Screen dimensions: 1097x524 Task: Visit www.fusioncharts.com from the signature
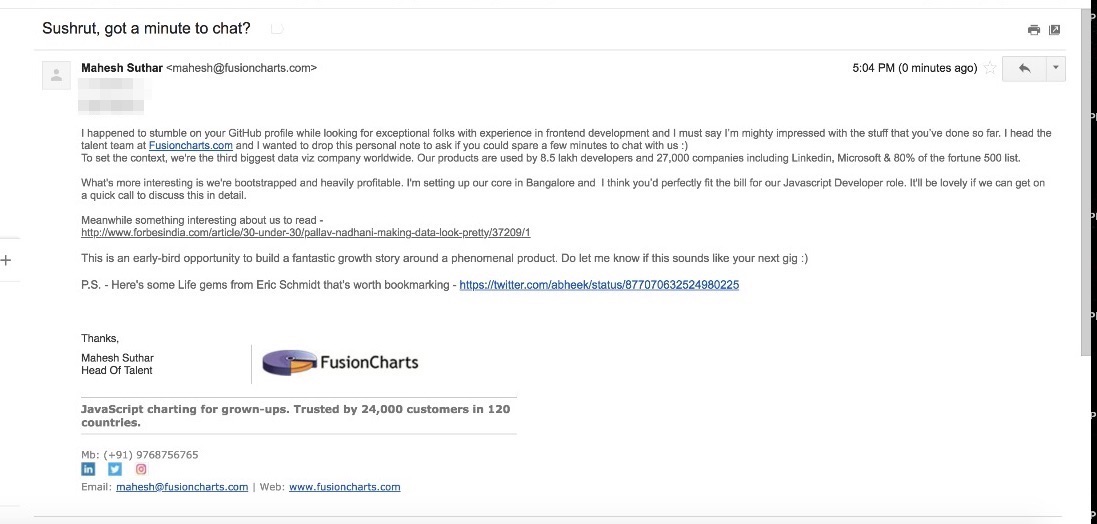pos(345,487)
